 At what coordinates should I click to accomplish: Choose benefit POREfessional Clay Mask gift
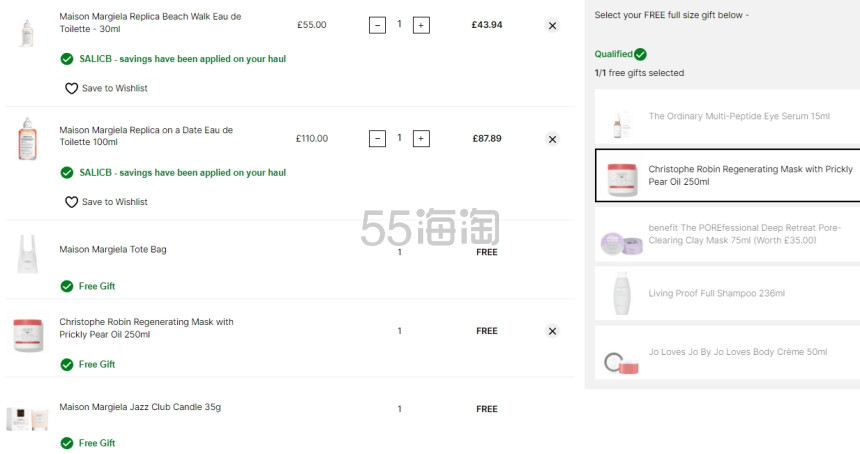(727, 234)
